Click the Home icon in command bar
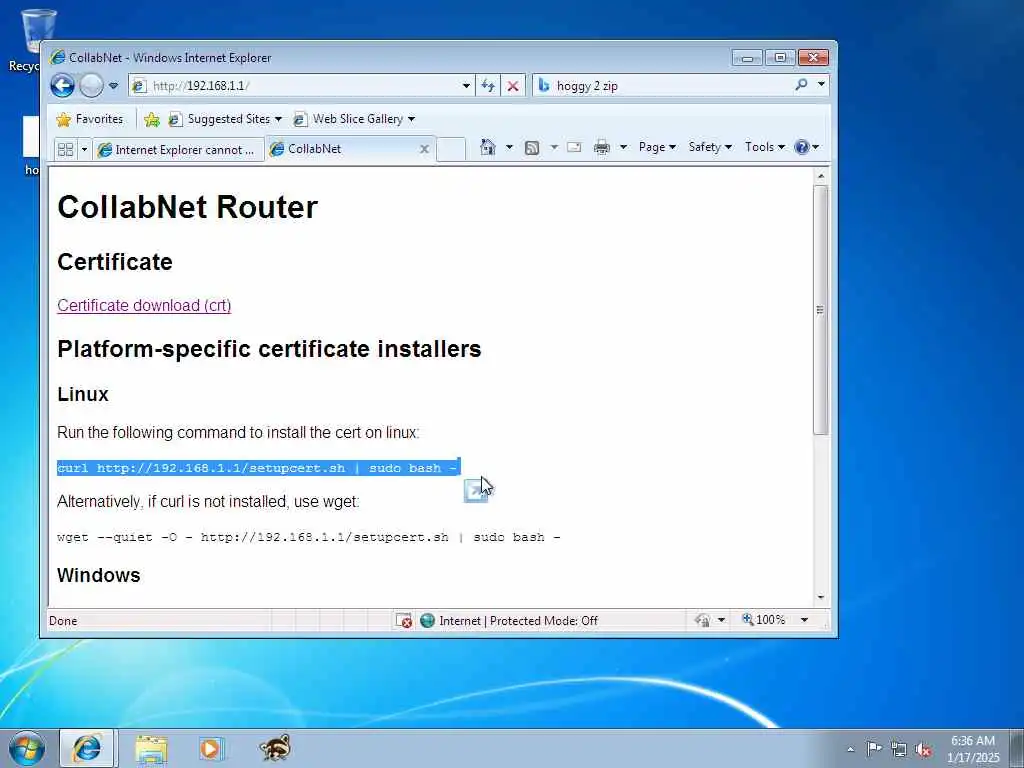 click(488, 147)
